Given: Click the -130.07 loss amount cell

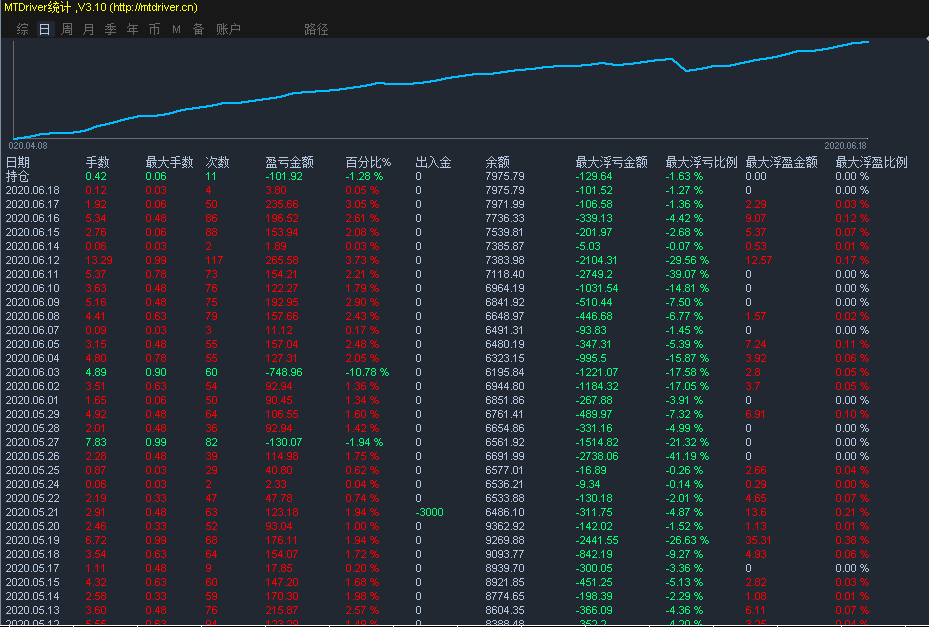Looking at the screenshot, I should coord(284,442).
